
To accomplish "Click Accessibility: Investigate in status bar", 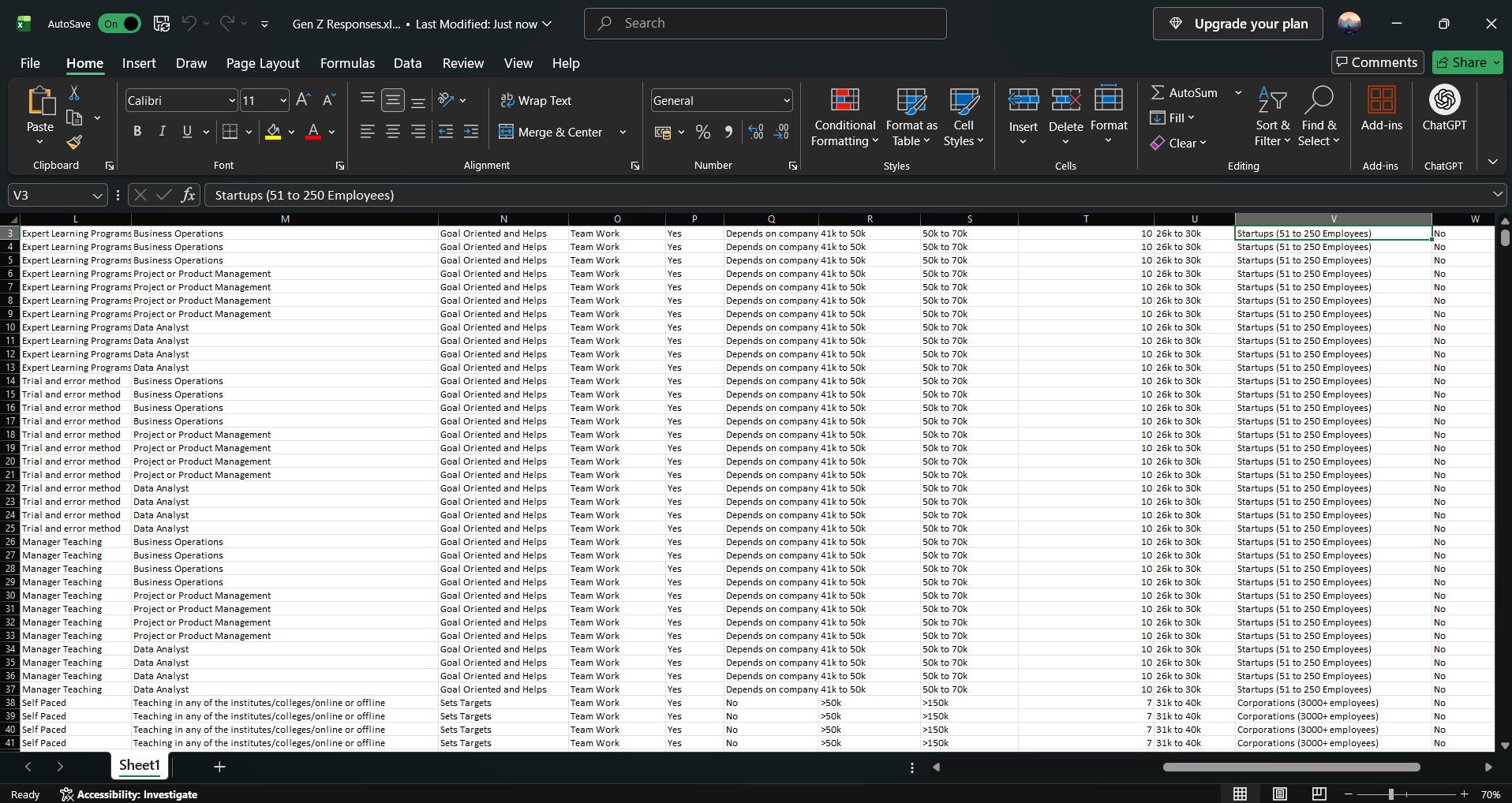I will click(129, 794).
